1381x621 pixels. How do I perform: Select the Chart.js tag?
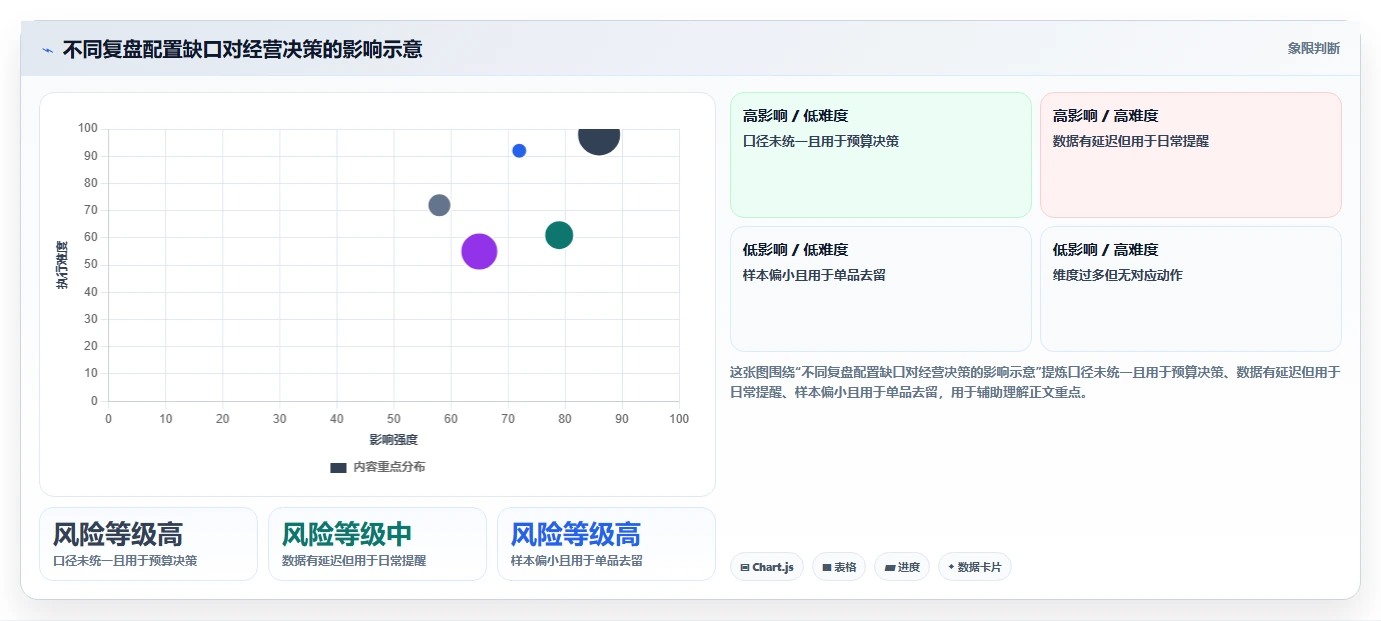767,567
